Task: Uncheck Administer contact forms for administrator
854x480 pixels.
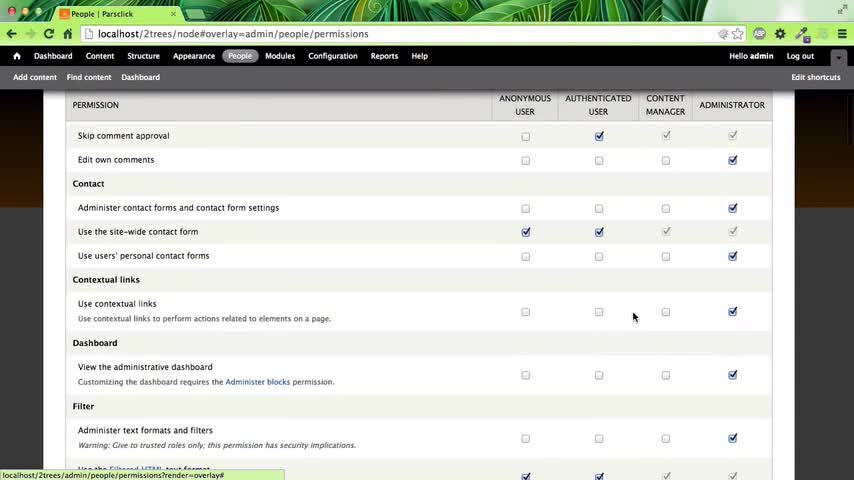Action: coord(733,208)
